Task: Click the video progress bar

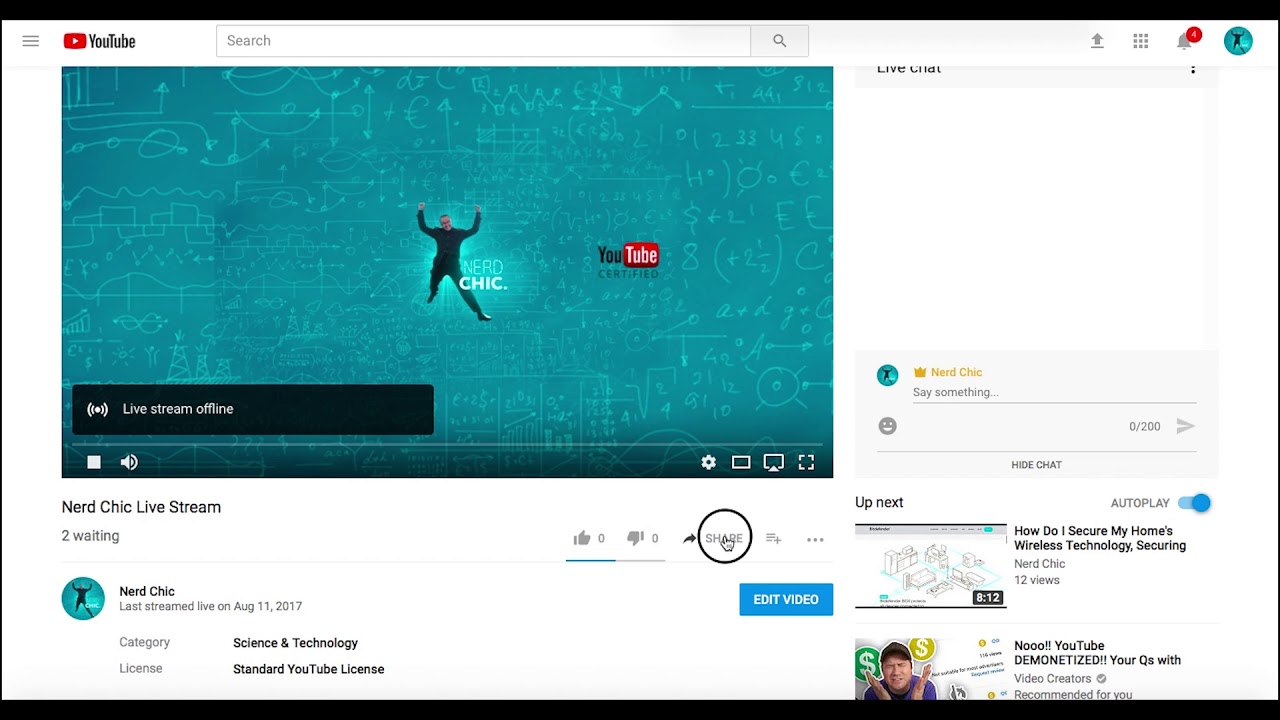Action: click(447, 444)
